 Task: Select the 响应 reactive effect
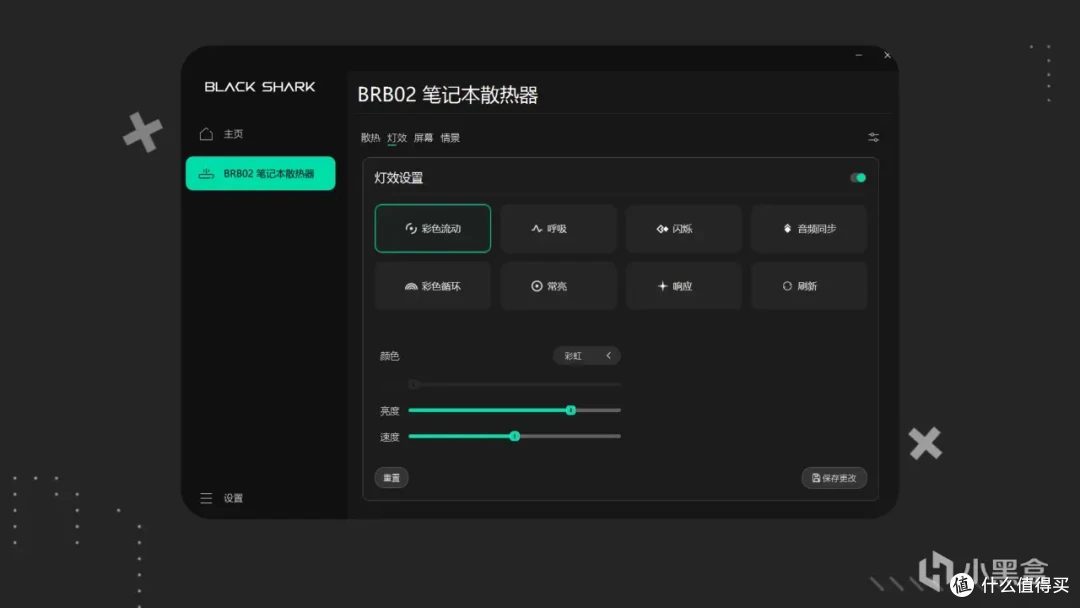684,286
